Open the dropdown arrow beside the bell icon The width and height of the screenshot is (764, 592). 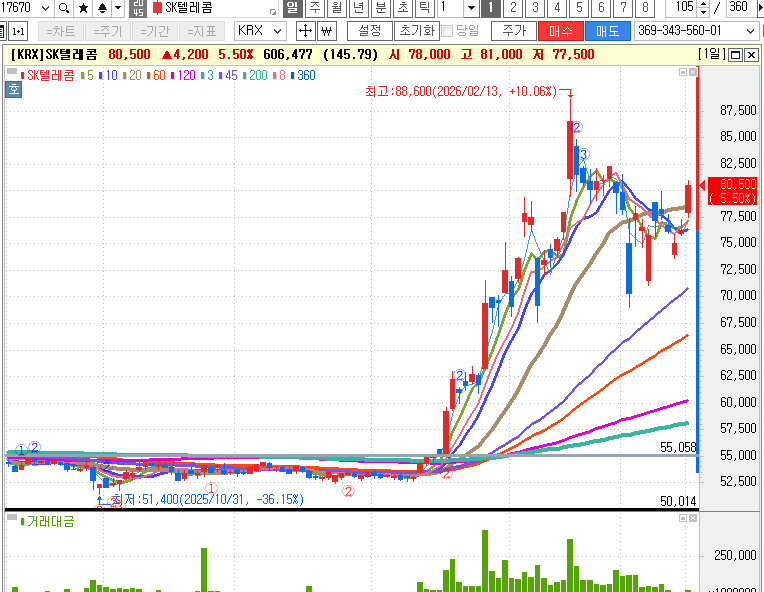tap(118, 8)
